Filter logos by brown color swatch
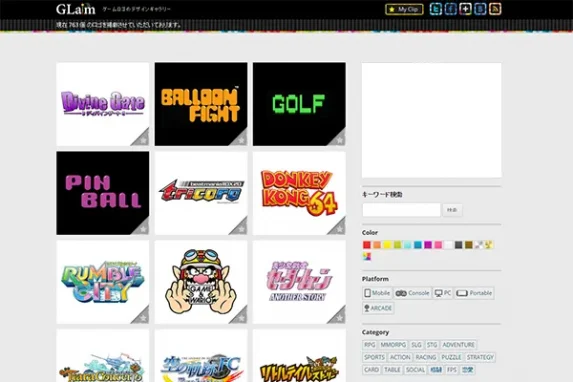 (469, 245)
